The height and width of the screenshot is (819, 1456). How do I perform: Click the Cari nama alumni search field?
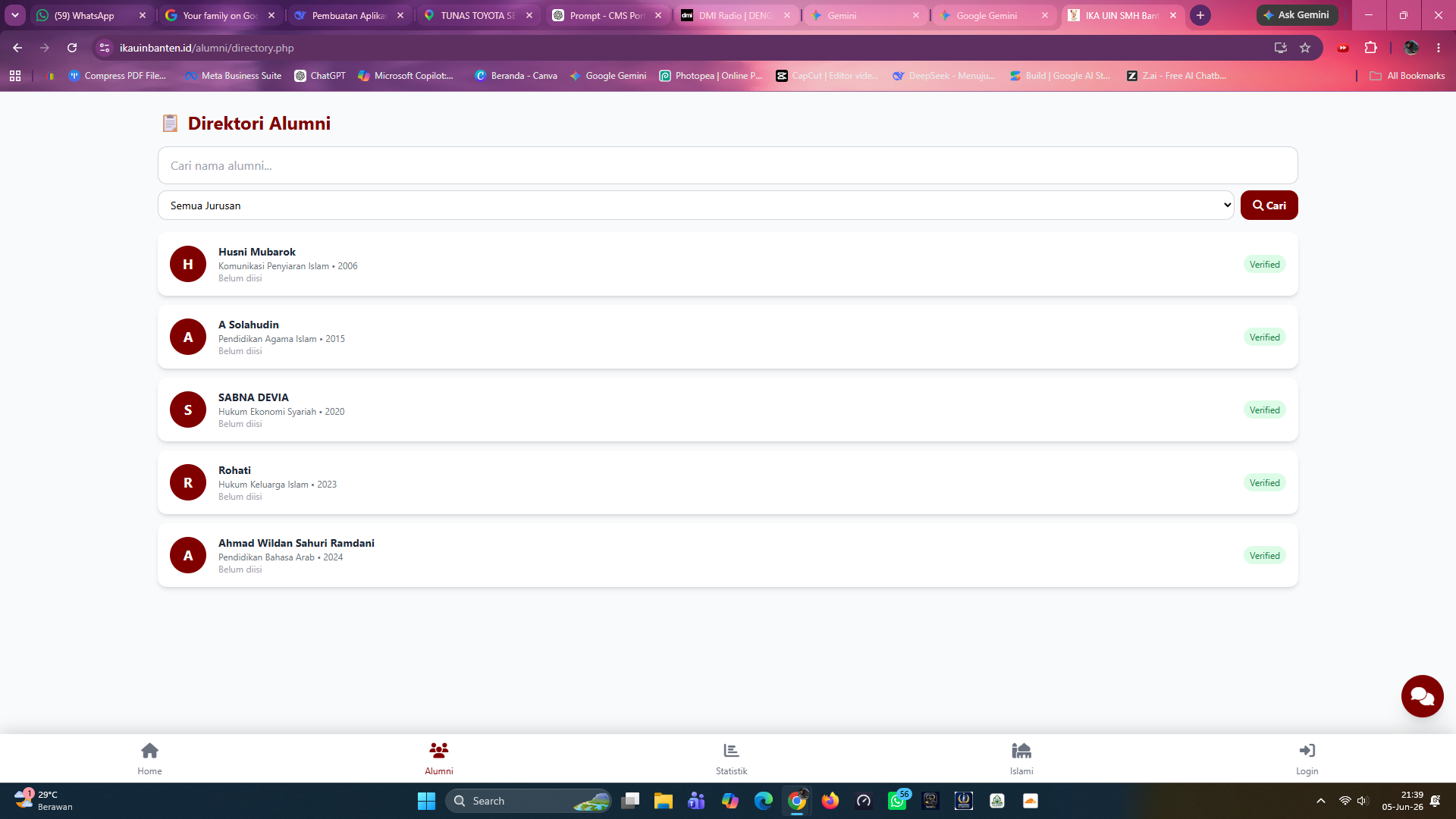727,165
